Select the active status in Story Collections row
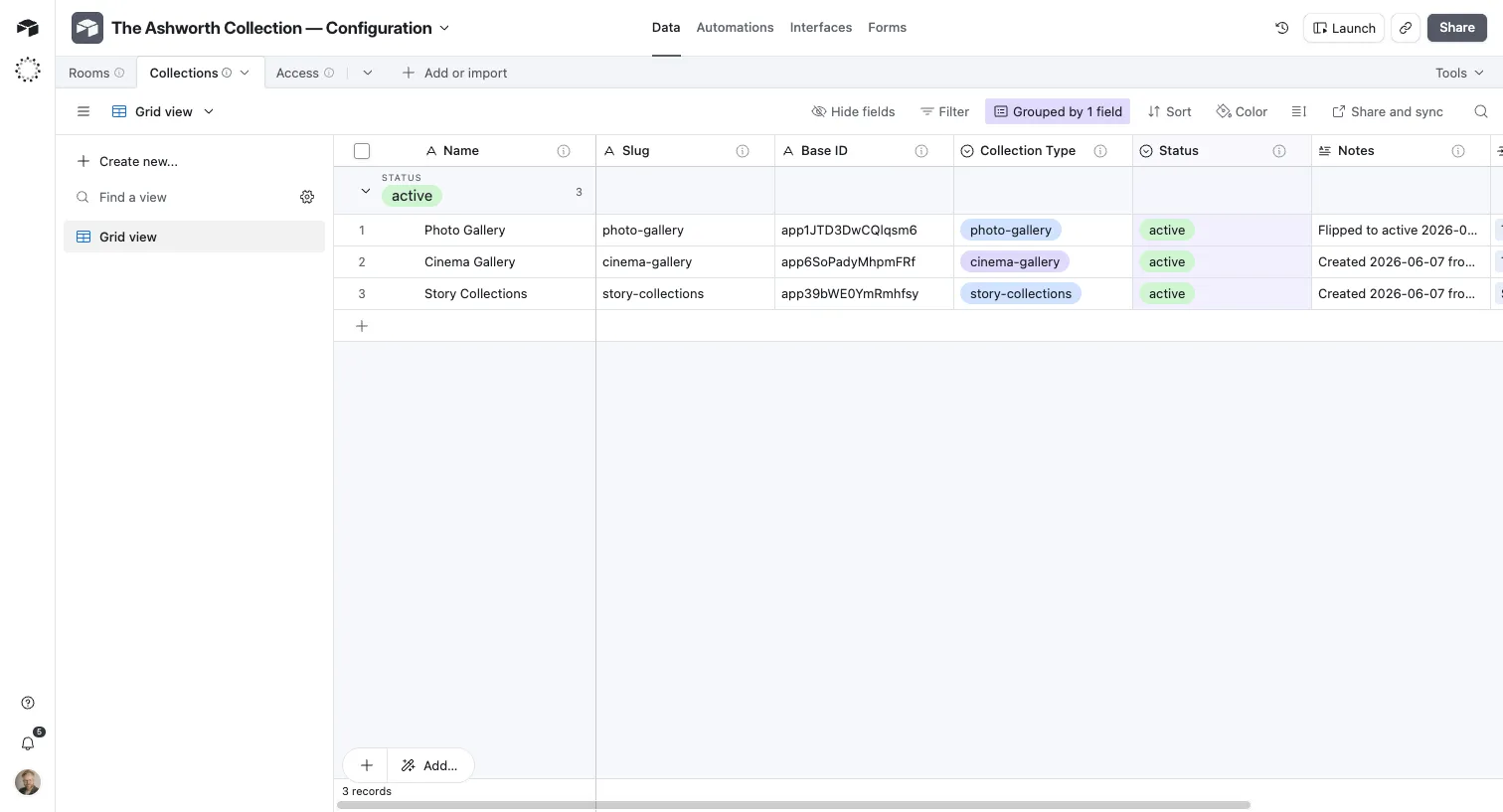The image size is (1503, 812). [x=1167, y=293]
